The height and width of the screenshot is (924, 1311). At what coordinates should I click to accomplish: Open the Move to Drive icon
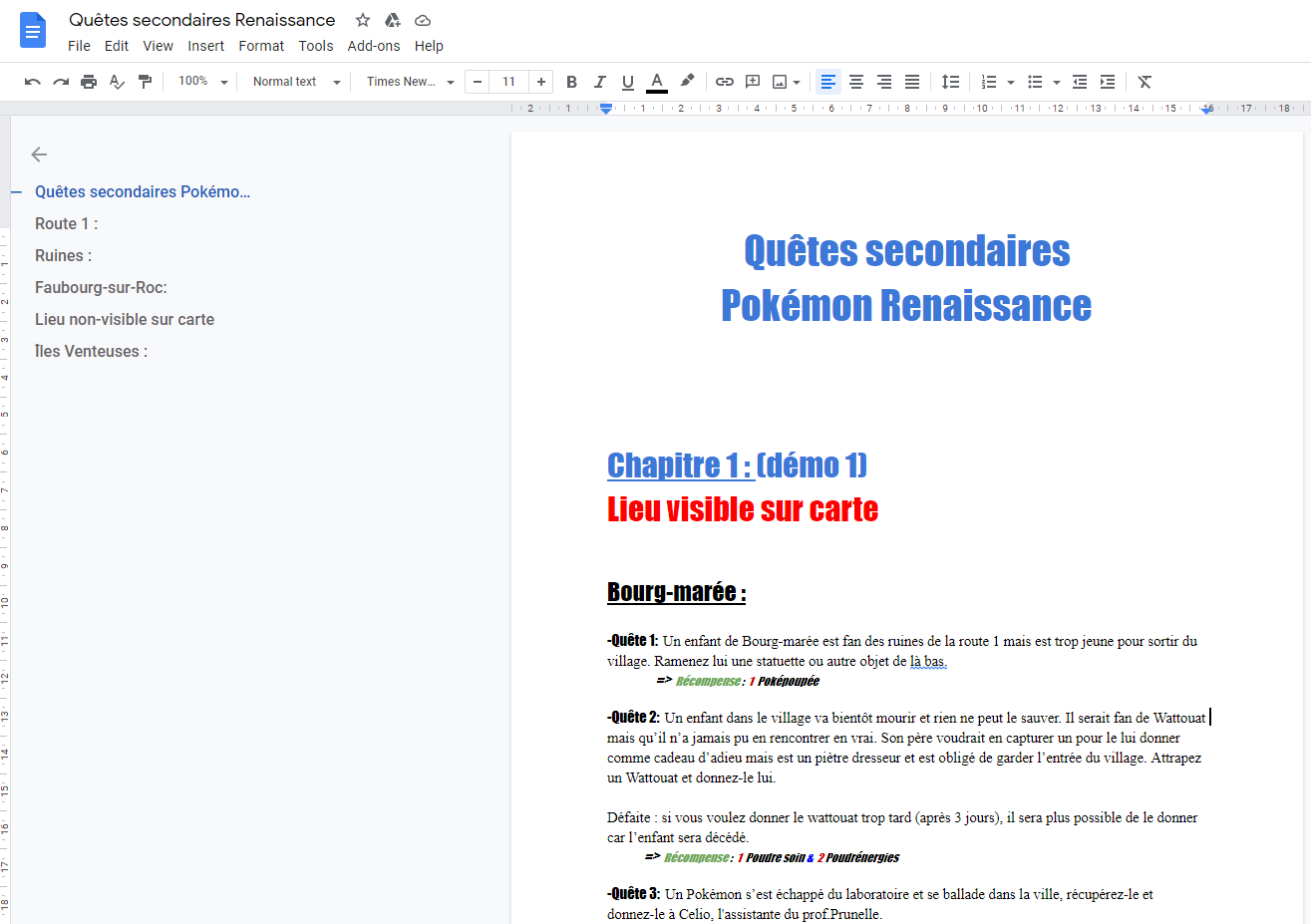(x=393, y=20)
